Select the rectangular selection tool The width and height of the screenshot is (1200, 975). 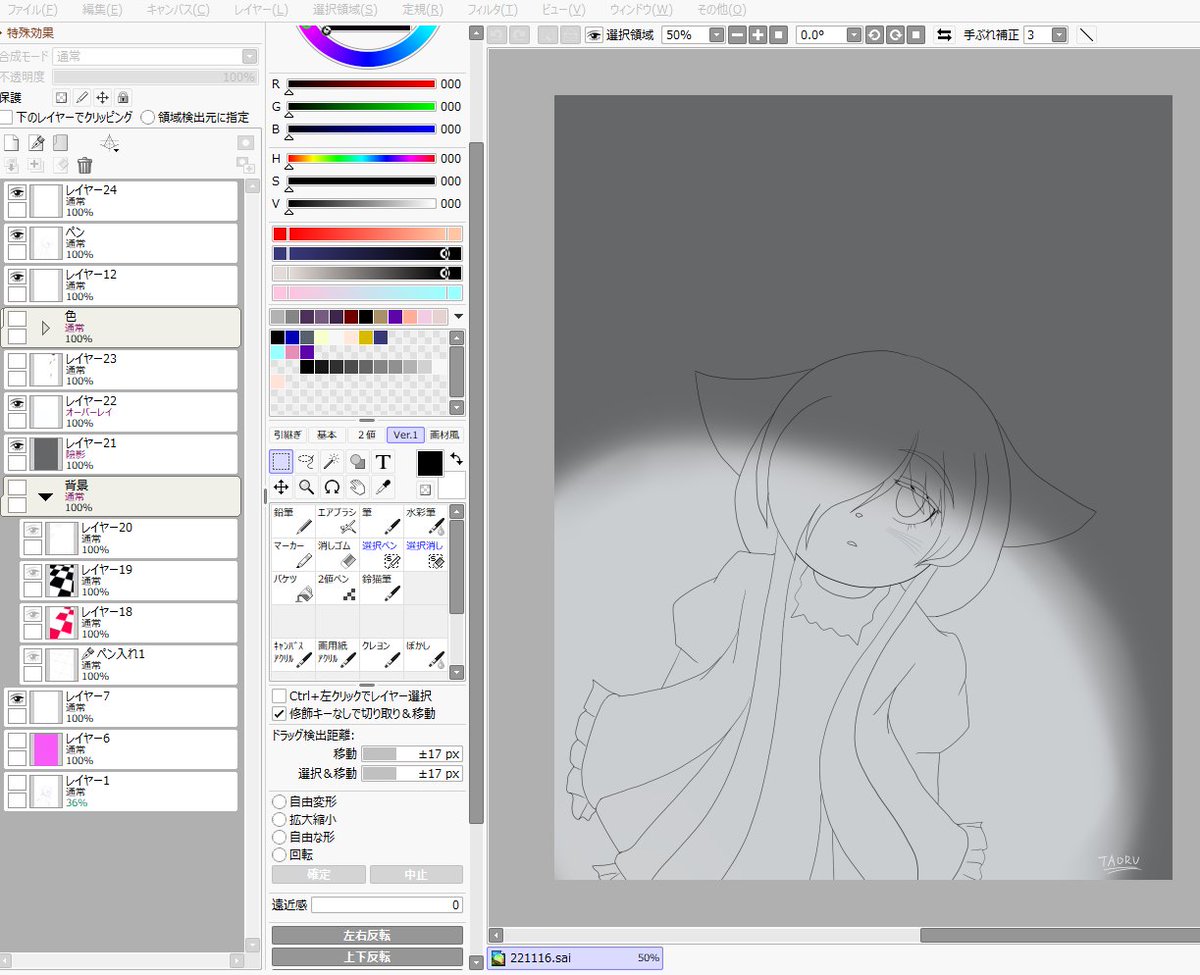[281, 461]
